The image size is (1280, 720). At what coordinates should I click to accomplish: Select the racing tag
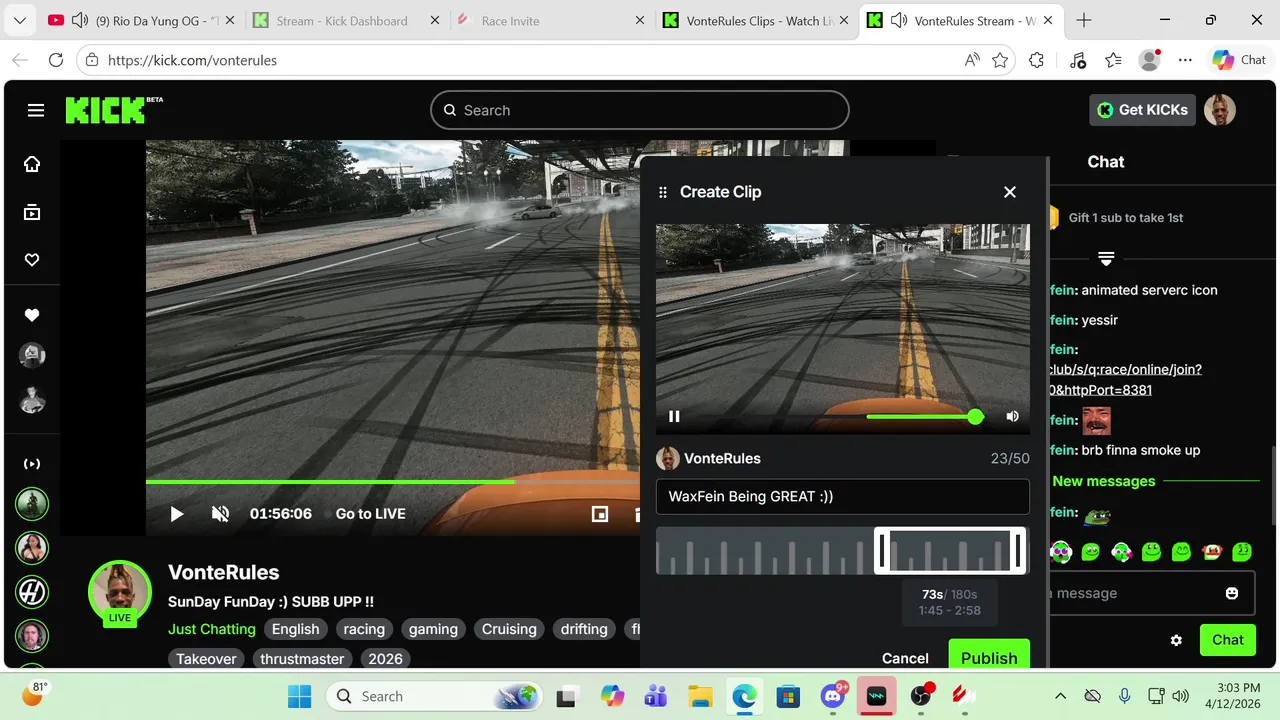pyautogui.click(x=364, y=629)
